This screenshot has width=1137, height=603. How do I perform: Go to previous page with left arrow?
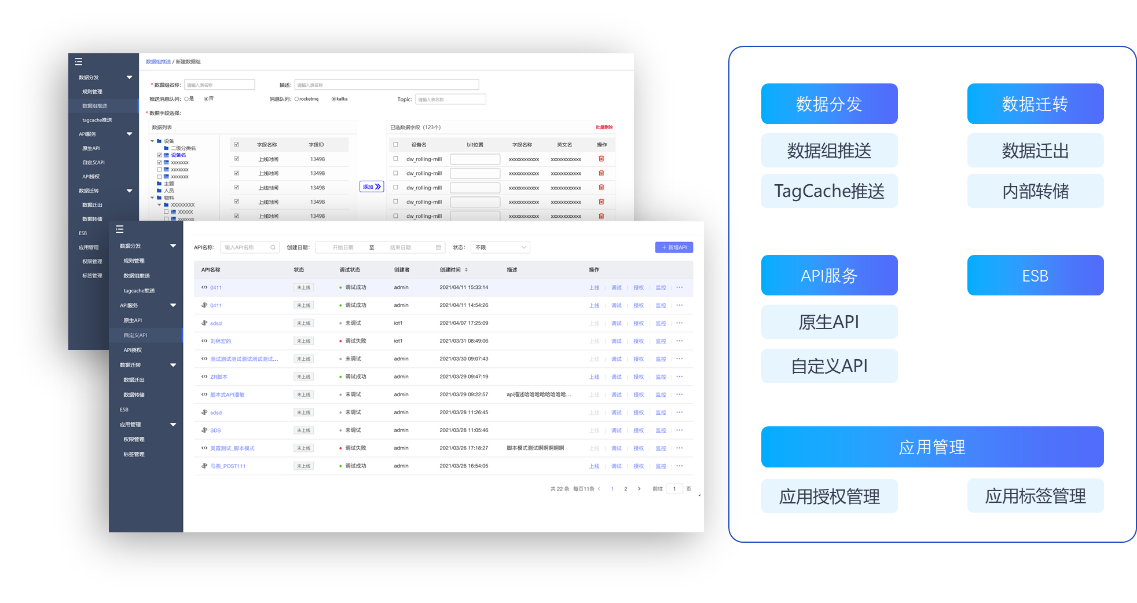pyautogui.click(x=599, y=488)
